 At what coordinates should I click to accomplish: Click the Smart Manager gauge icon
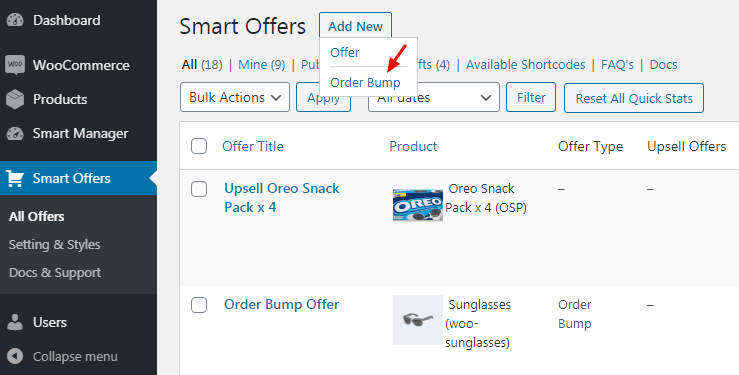[x=15, y=134]
